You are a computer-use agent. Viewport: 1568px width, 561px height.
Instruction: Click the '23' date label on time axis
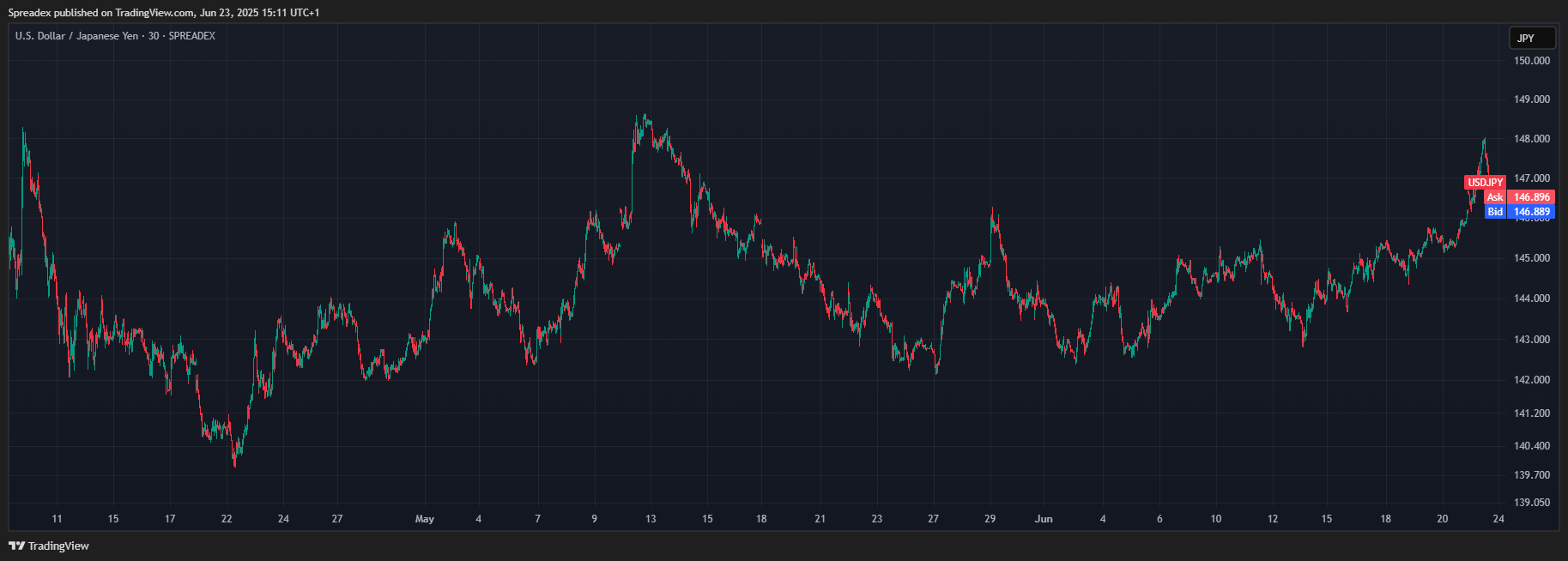877,519
